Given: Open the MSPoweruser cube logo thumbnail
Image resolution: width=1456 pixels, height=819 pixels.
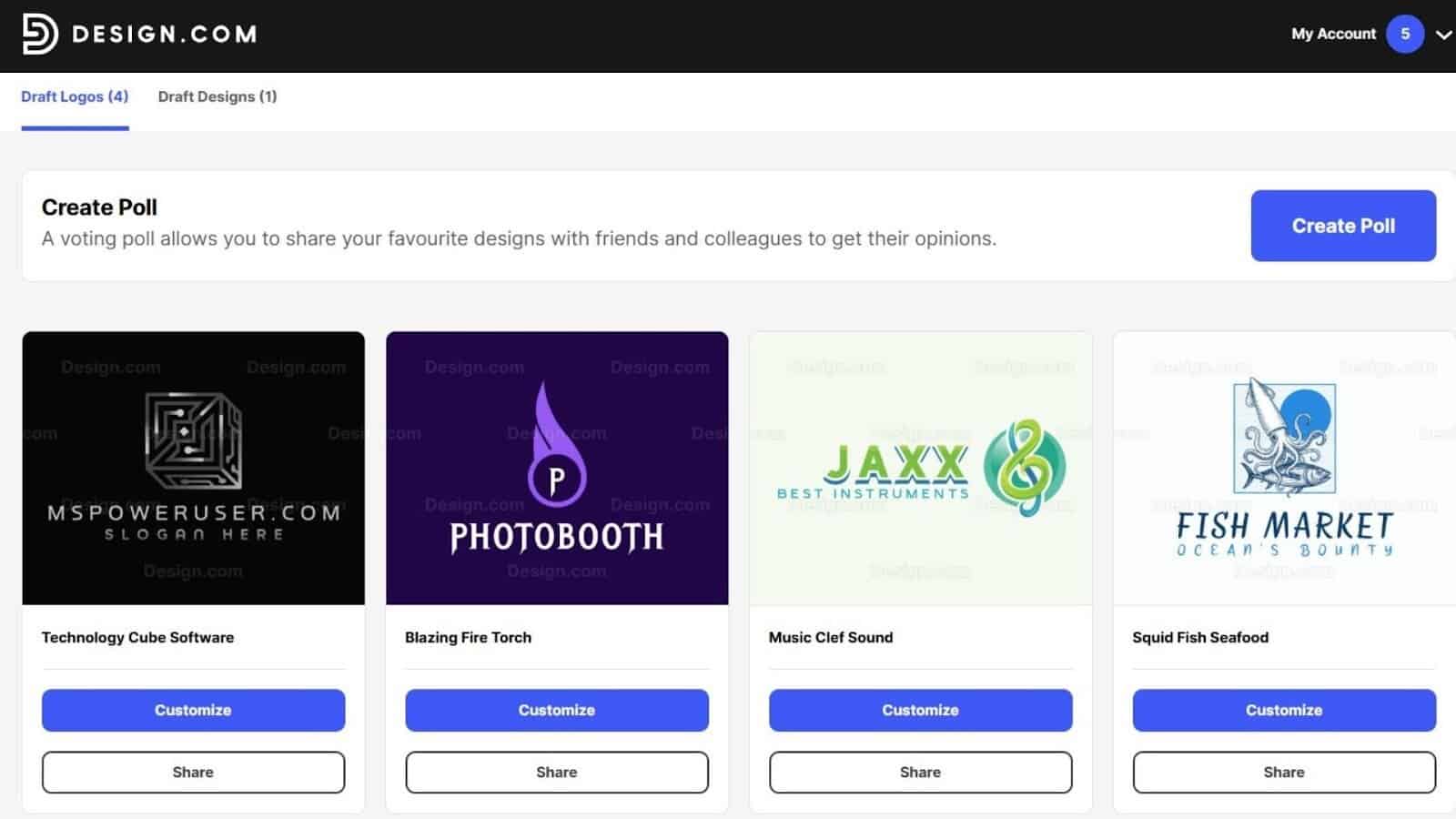Looking at the screenshot, I should [193, 468].
